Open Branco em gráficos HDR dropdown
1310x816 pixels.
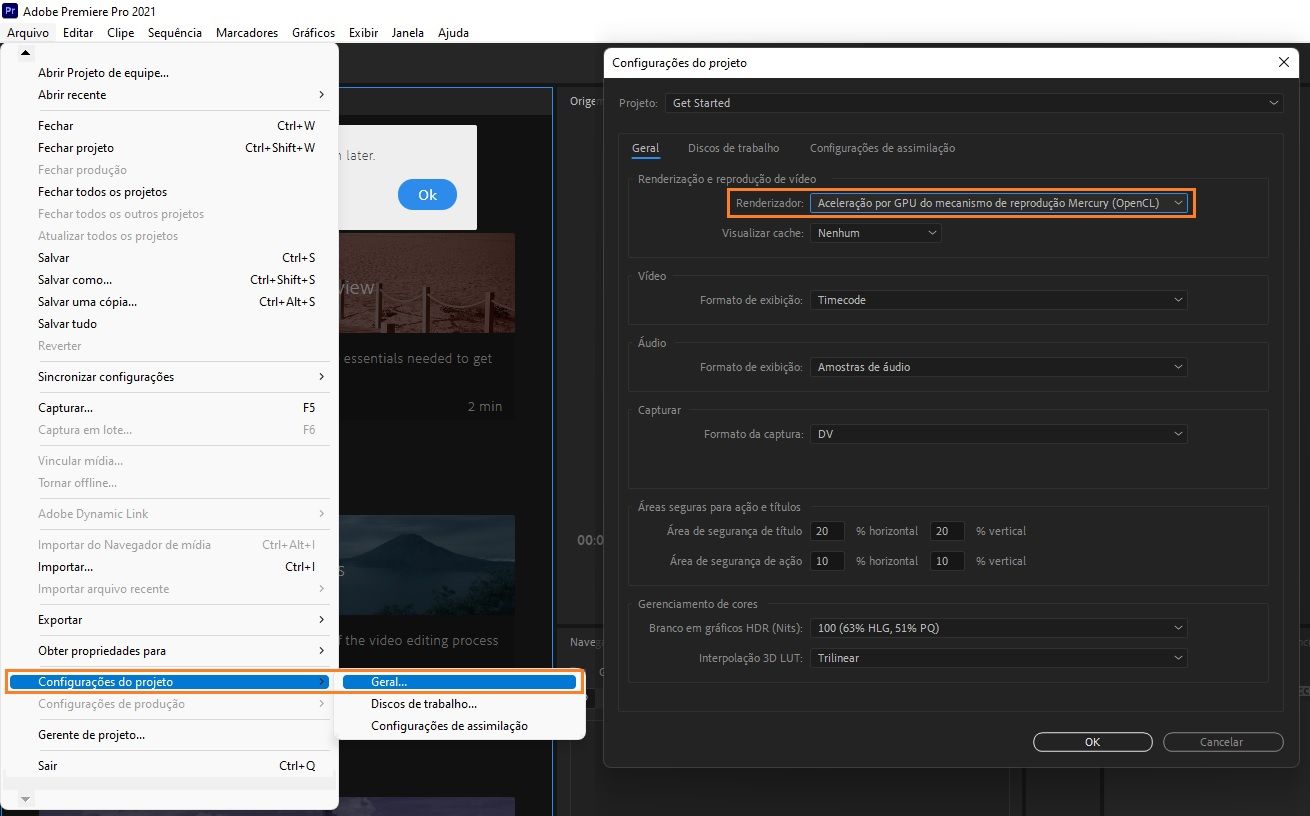coord(999,628)
